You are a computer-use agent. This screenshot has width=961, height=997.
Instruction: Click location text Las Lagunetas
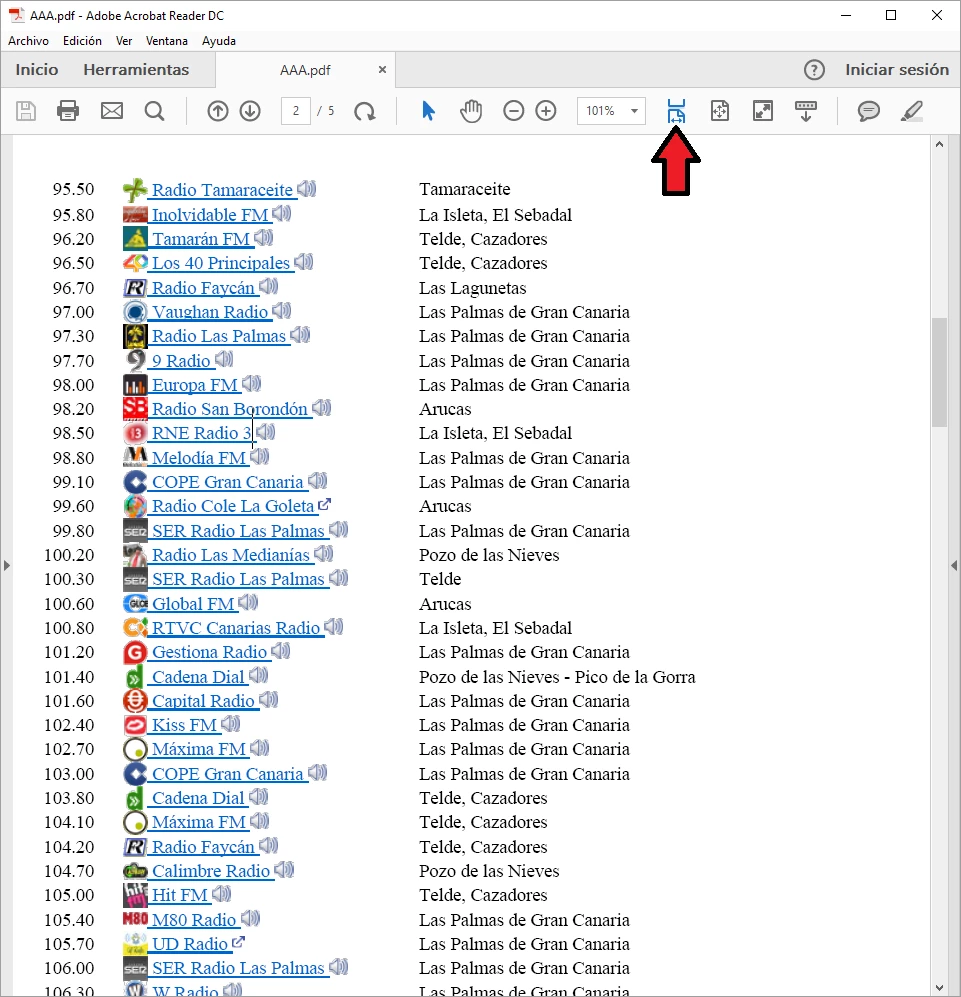coord(473,287)
